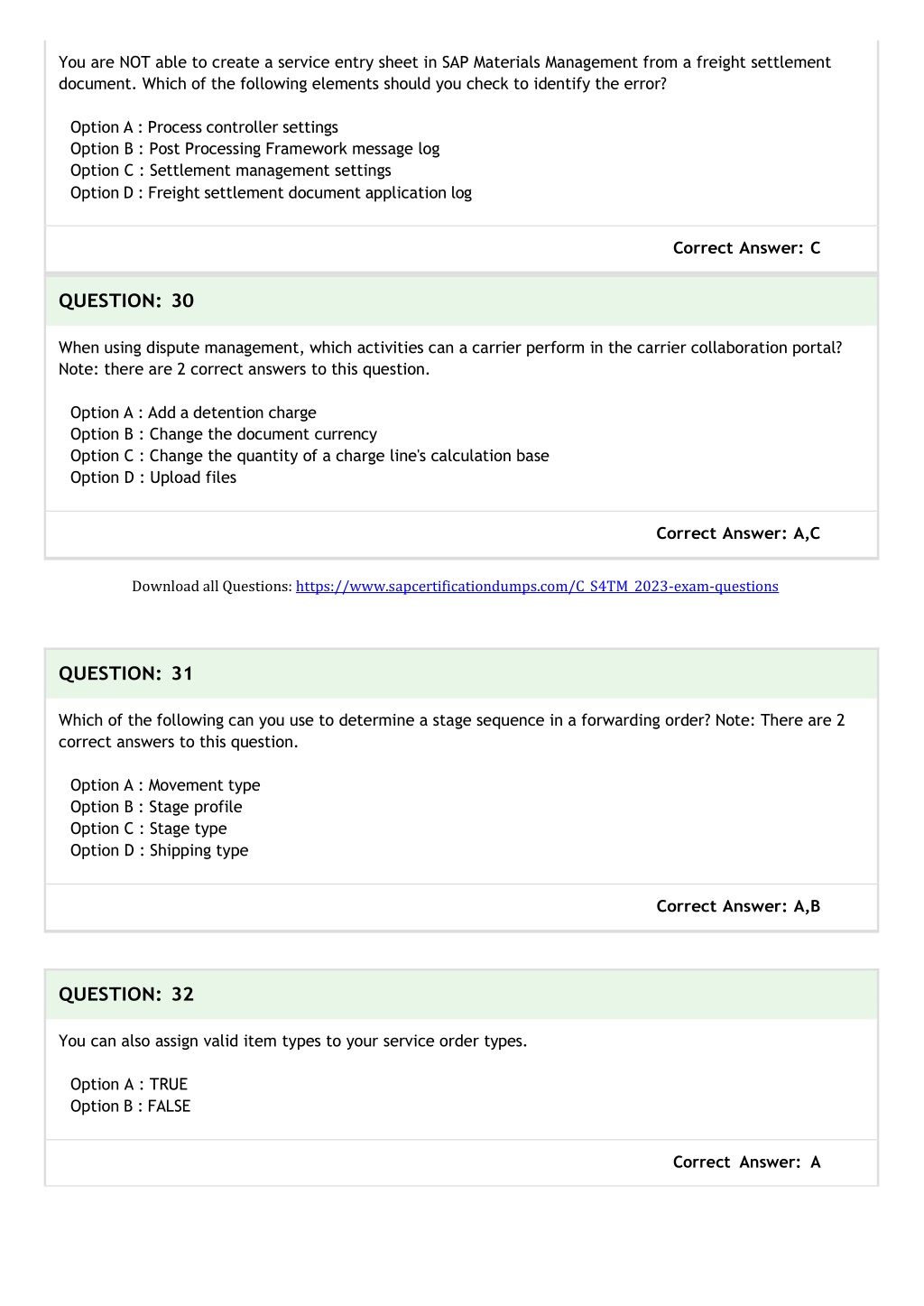Select Option B: Stage profile
This screenshot has width=924, height=1306.
click(x=156, y=807)
